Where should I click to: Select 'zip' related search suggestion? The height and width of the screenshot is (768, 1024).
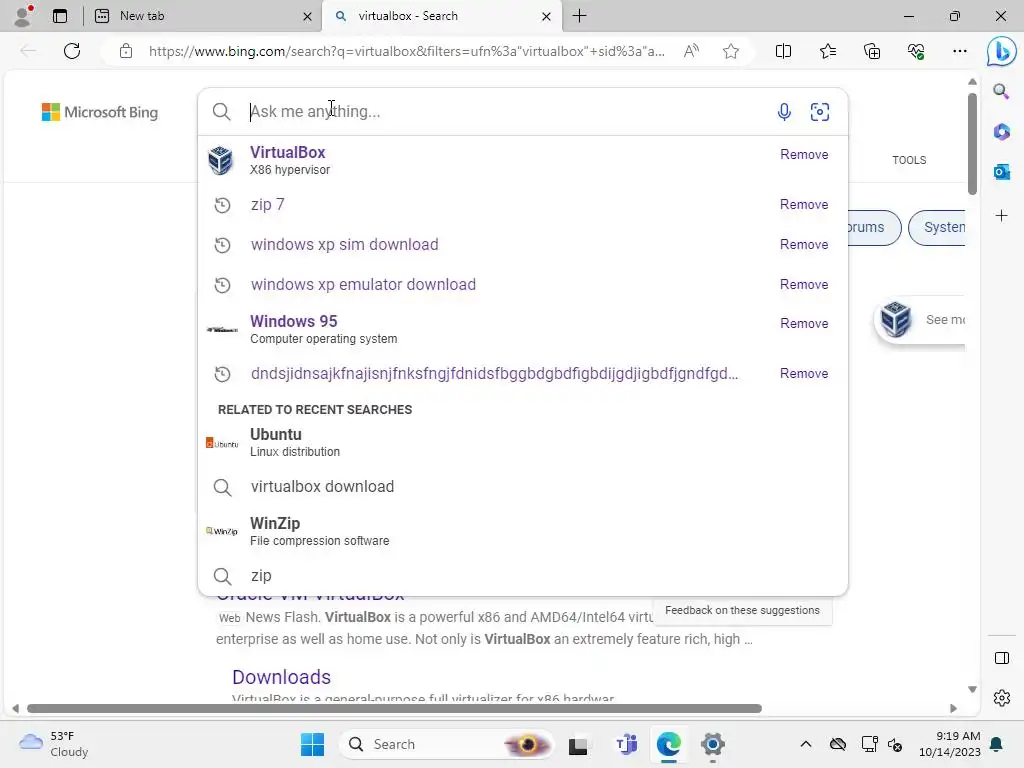point(522,576)
